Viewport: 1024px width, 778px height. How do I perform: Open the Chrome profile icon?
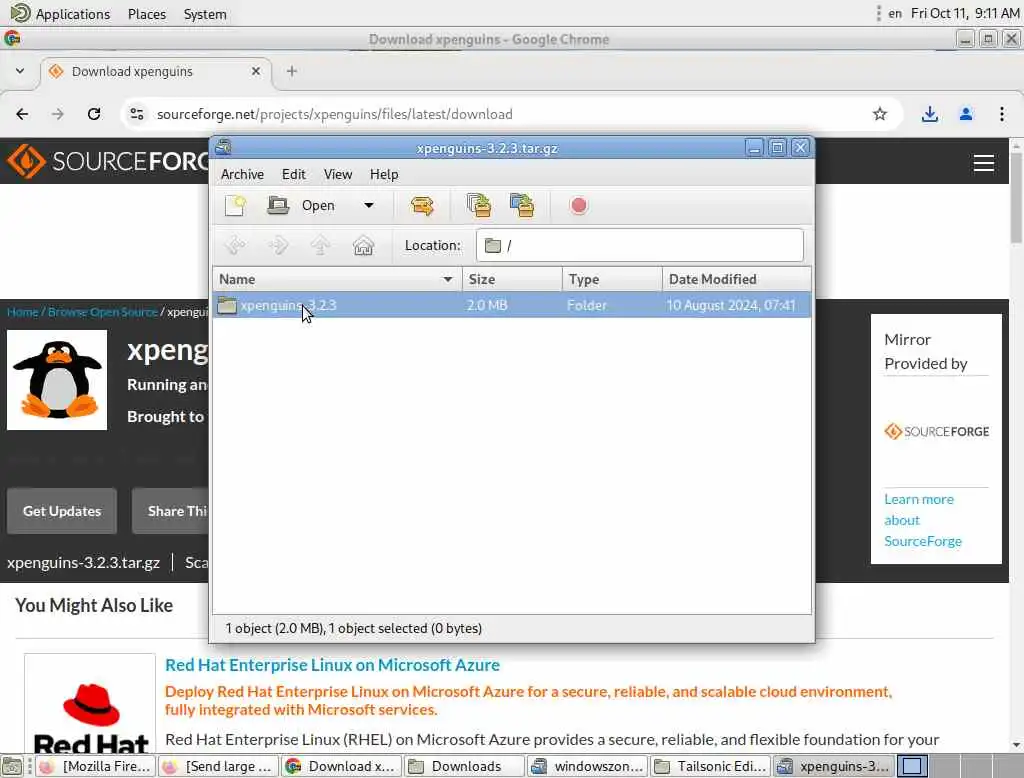click(x=966, y=114)
